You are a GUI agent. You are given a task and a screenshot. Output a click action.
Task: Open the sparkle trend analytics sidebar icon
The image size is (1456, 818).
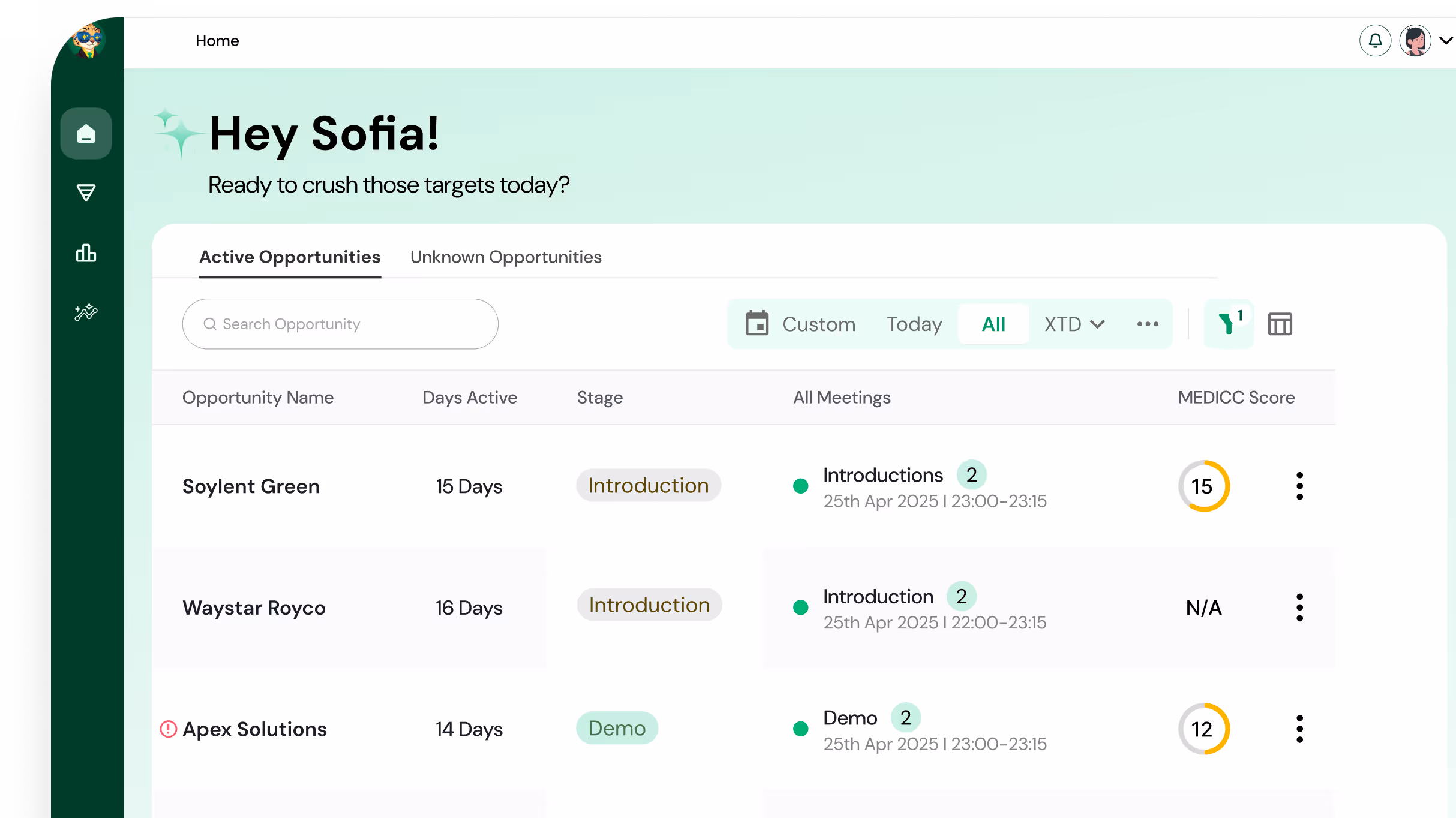click(x=86, y=312)
